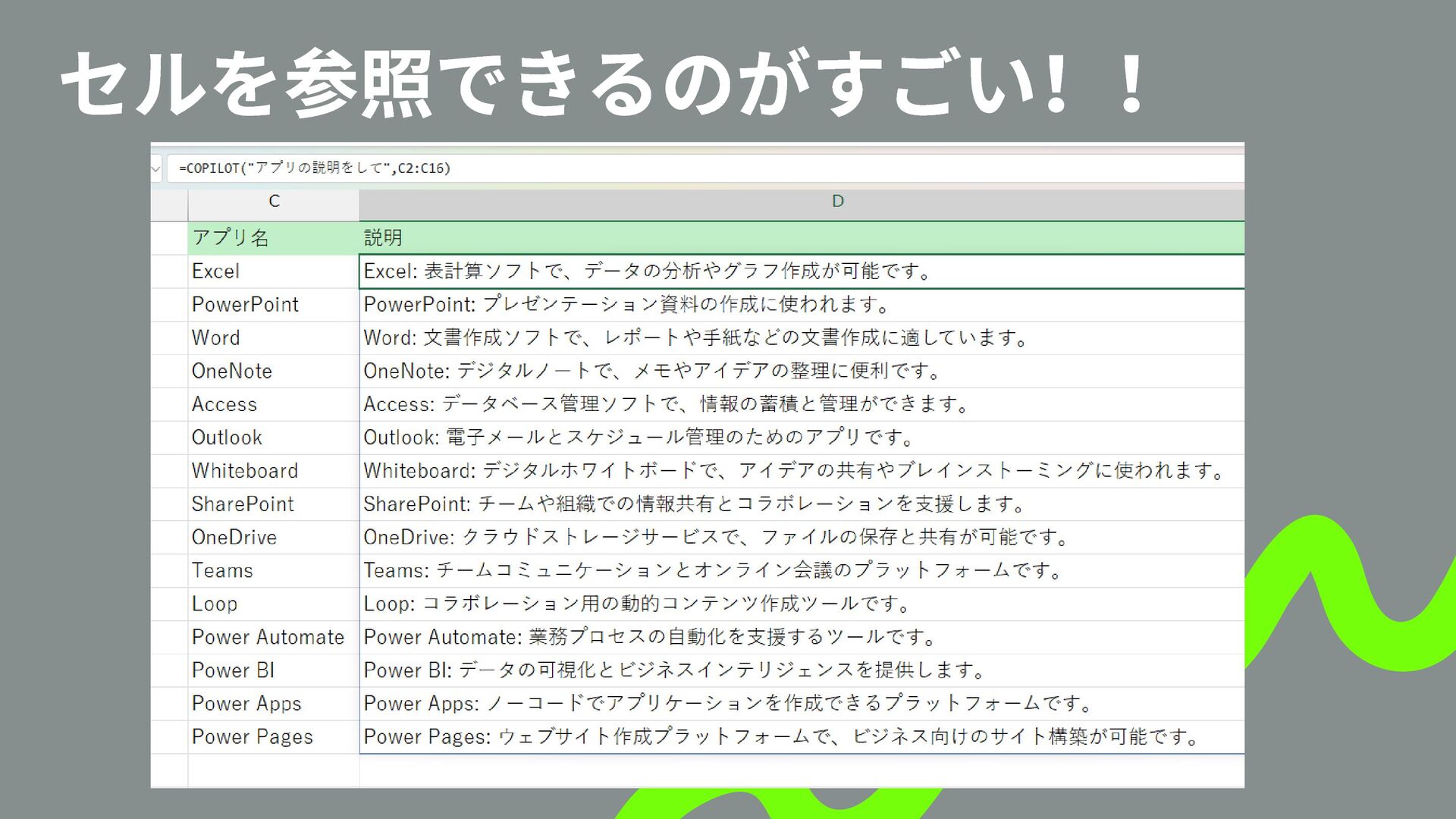This screenshot has width=1456, height=819.
Task: Click the OneDrive description cell
Action: pyautogui.click(x=715, y=538)
